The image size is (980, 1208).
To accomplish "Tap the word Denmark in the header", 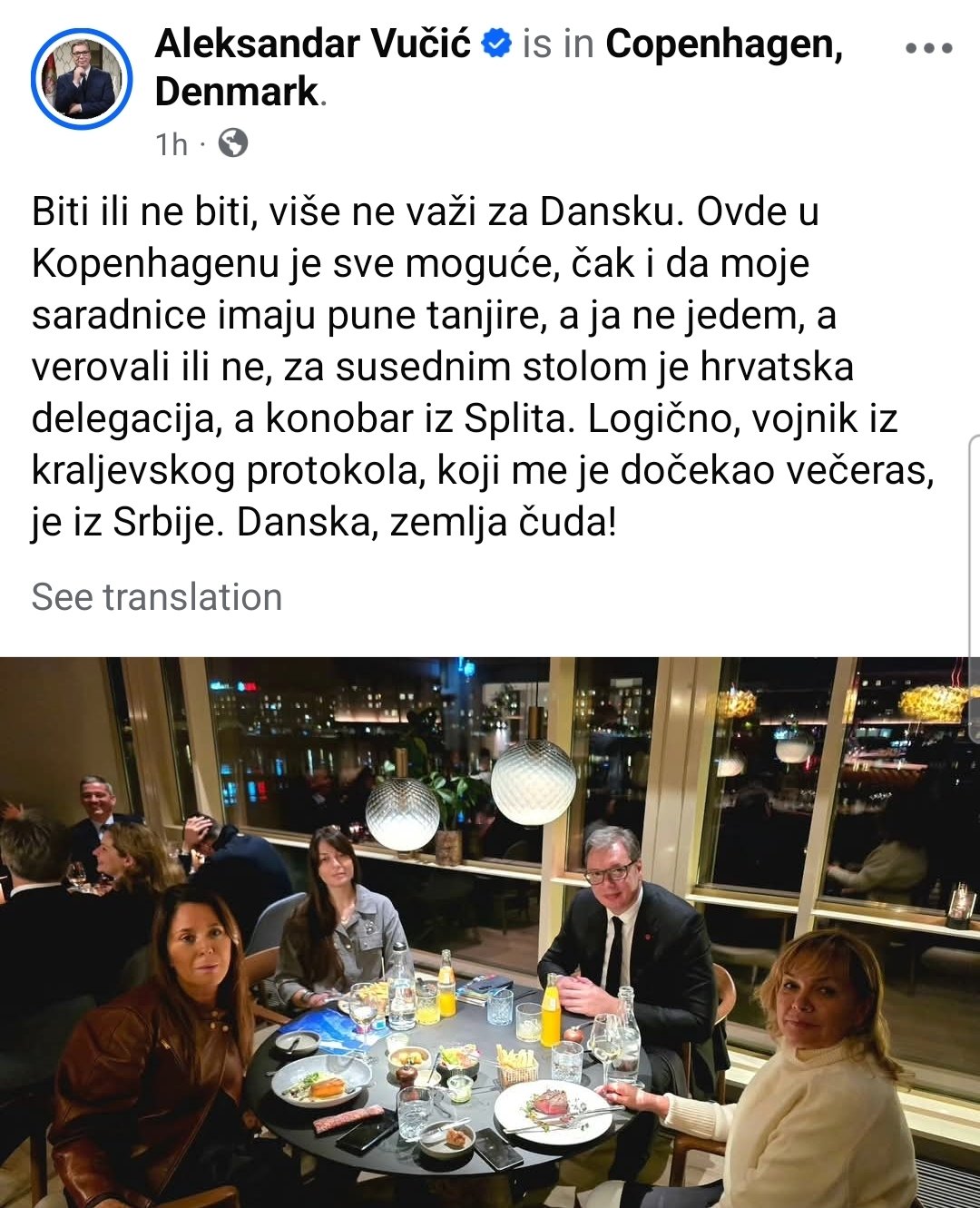I will 237,92.
